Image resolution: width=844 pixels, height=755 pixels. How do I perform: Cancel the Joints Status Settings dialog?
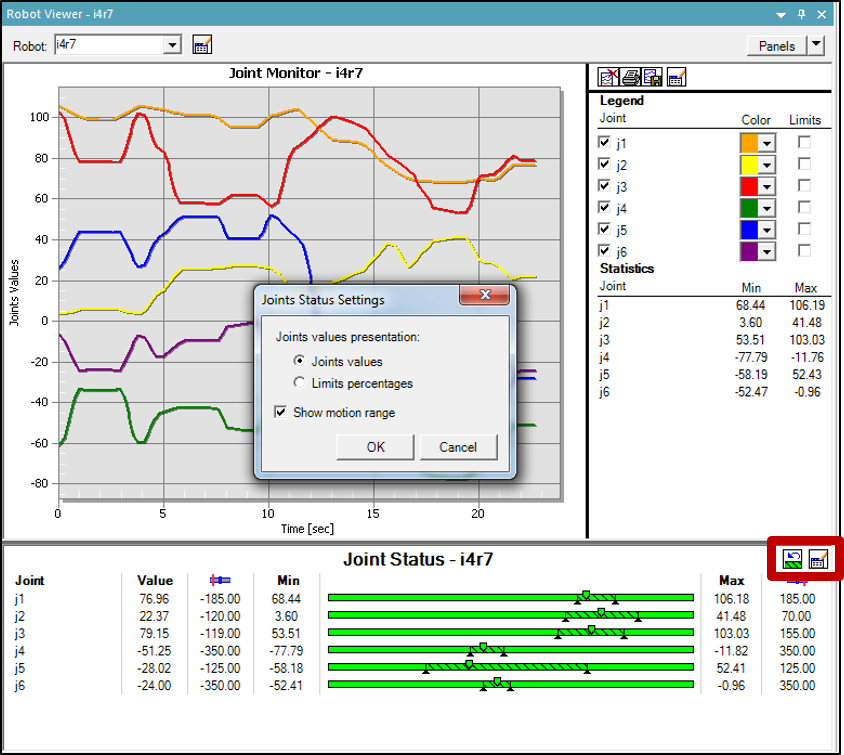(458, 447)
